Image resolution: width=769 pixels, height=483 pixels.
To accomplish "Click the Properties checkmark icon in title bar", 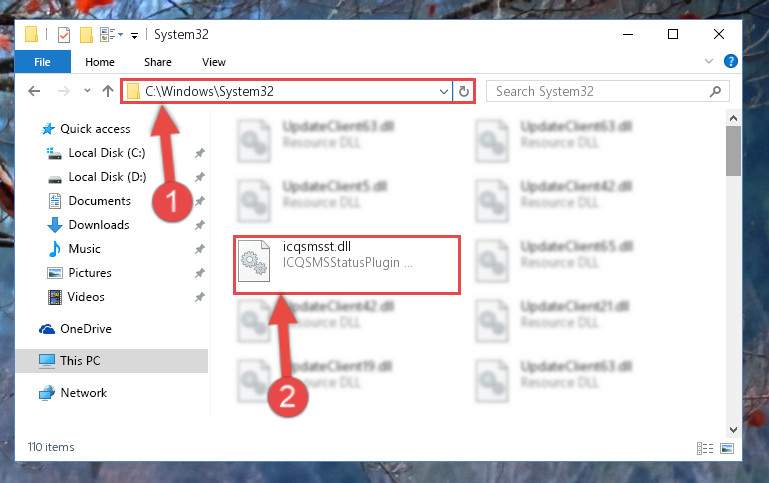I will point(64,35).
